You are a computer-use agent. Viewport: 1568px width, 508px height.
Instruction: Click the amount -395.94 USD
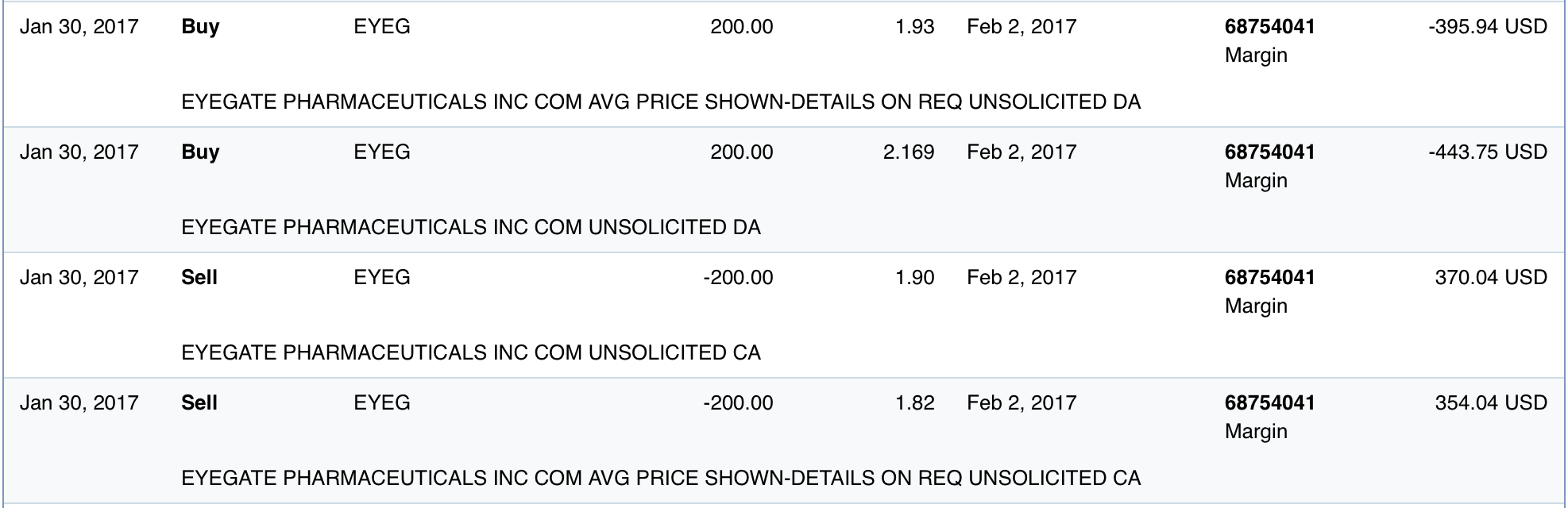click(x=1487, y=27)
